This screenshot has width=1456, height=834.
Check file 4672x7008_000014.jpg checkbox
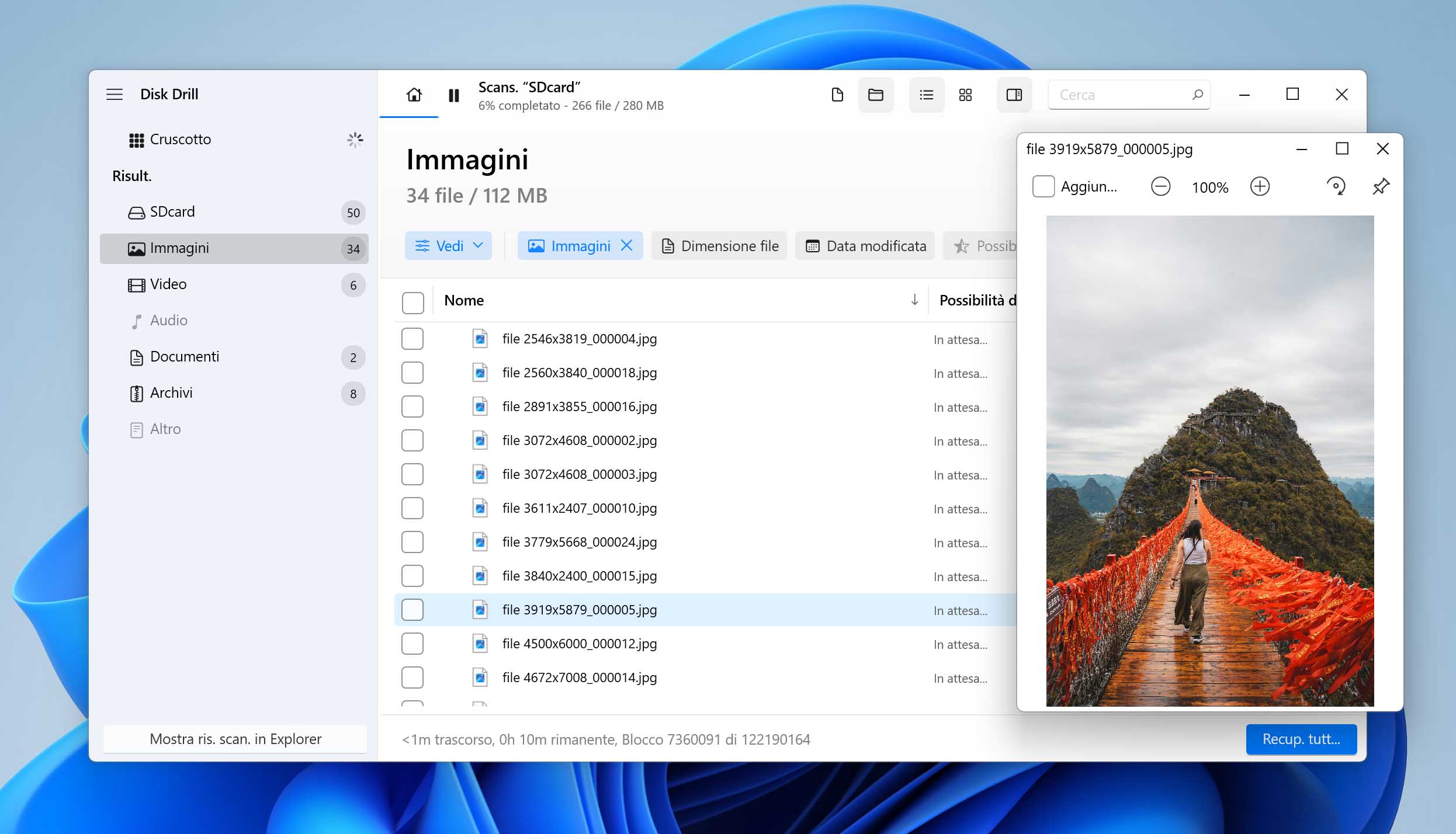pos(412,677)
